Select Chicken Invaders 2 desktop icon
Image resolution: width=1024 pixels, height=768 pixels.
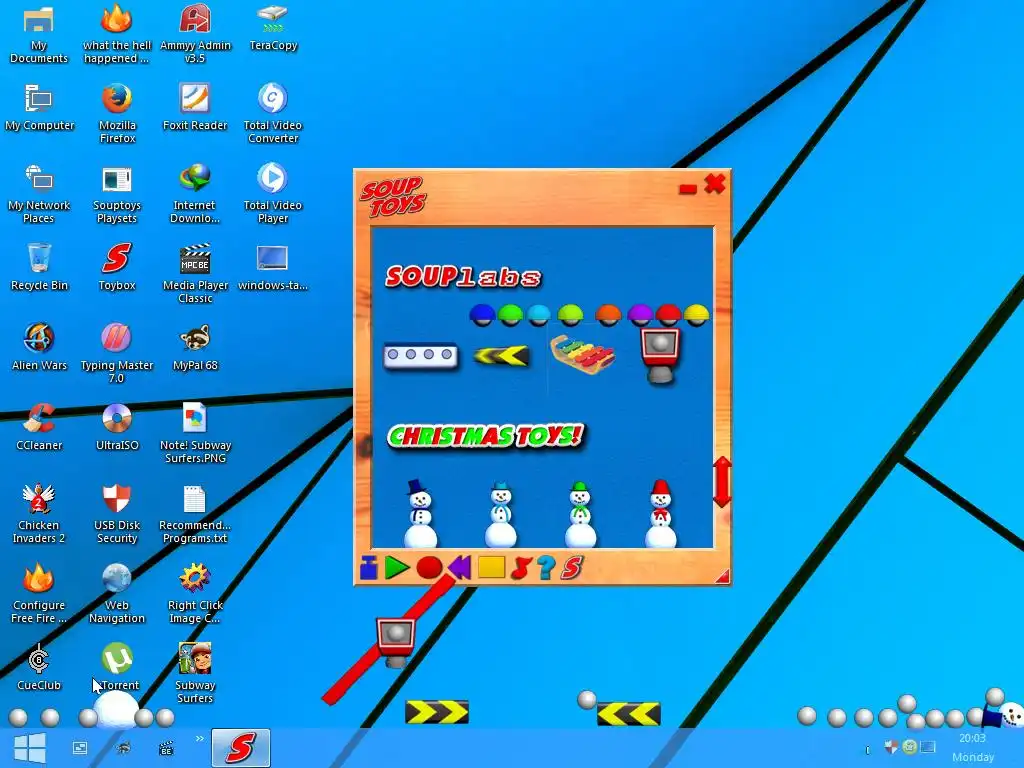(39, 513)
